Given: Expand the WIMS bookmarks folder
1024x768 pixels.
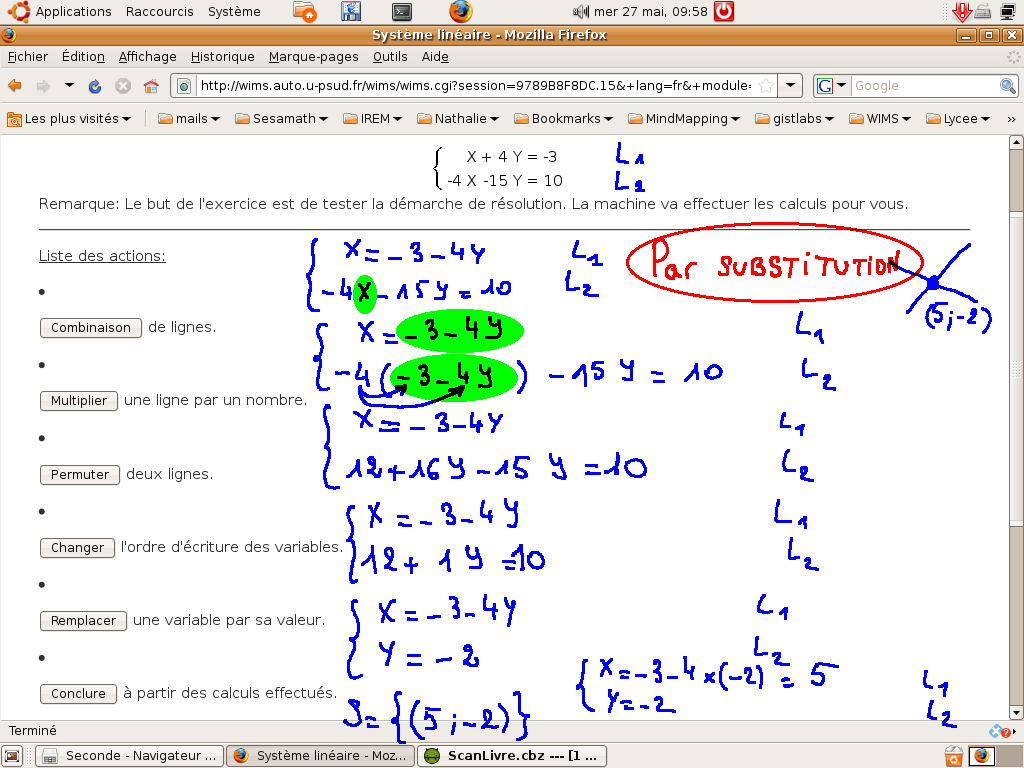Looking at the screenshot, I should (x=880, y=118).
